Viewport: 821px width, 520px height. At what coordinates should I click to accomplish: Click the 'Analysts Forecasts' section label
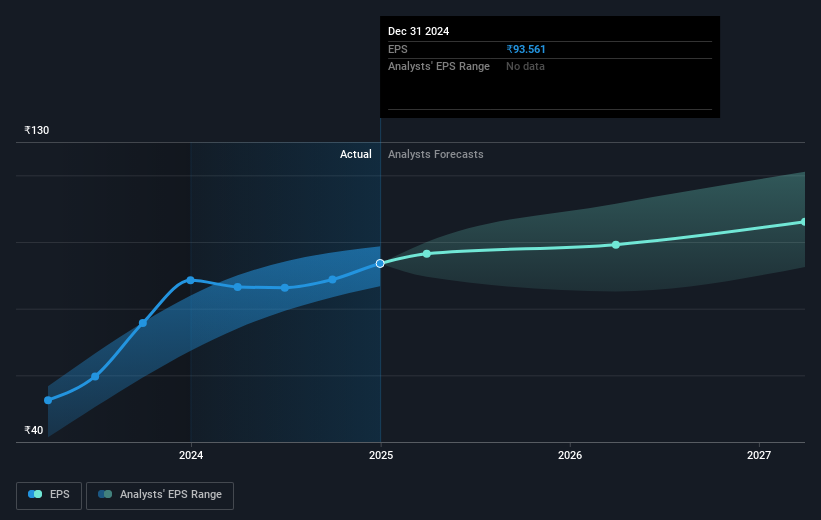pyautogui.click(x=436, y=154)
